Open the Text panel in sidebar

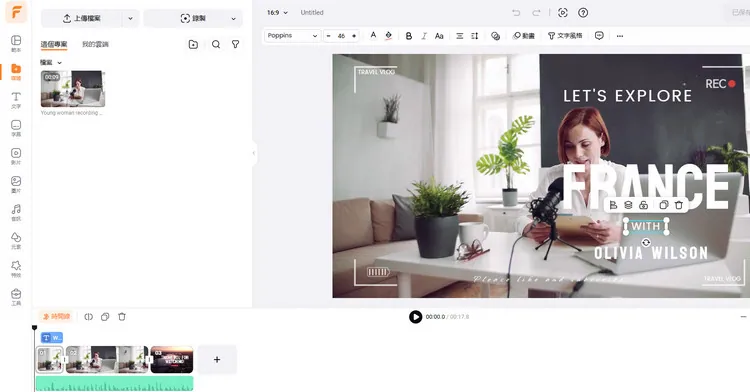point(16,99)
